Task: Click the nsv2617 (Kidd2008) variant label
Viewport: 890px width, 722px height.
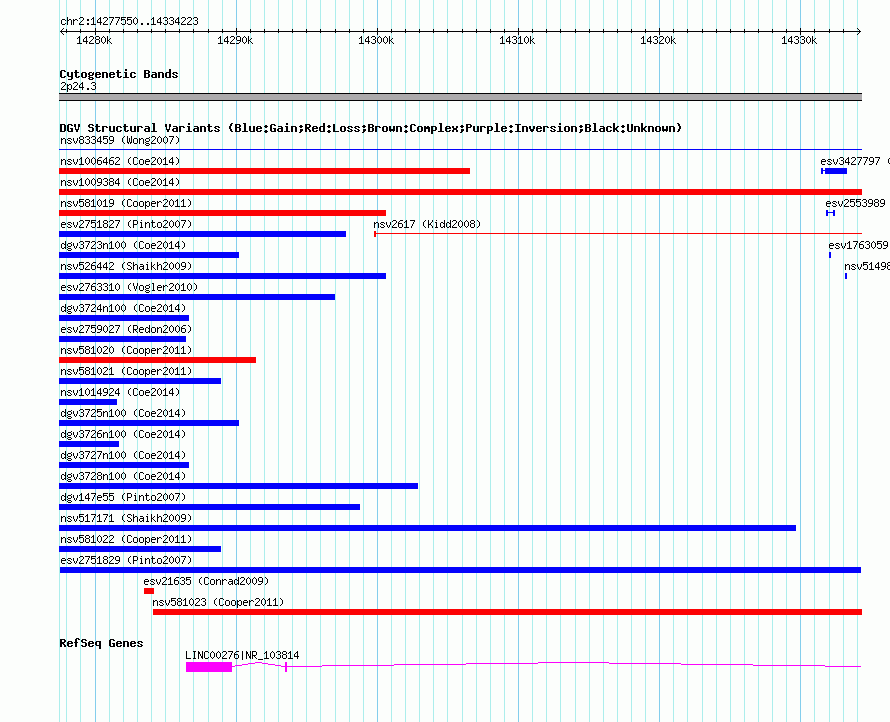Action: [427, 224]
